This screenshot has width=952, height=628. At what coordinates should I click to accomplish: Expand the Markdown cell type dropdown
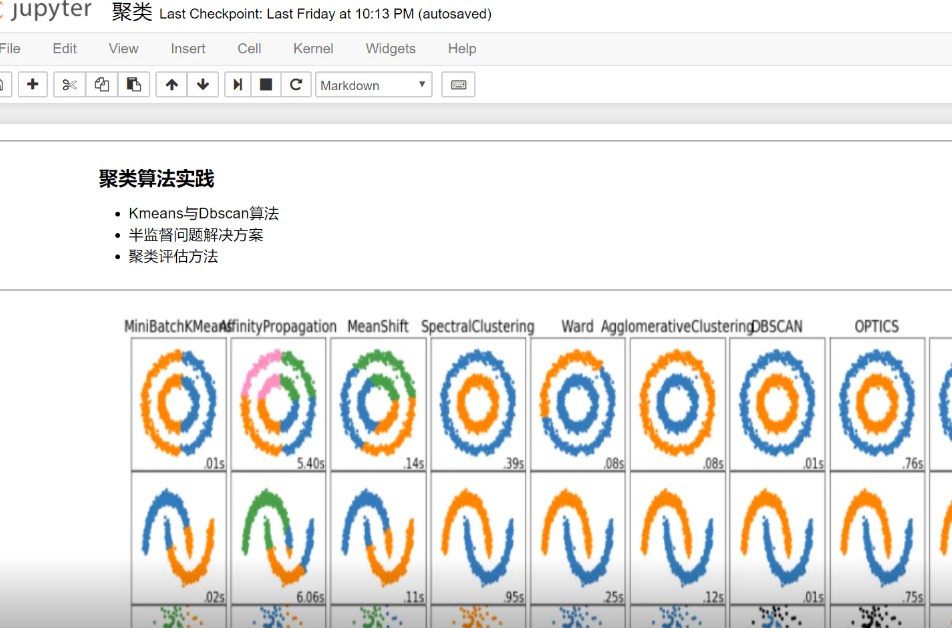point(373,85)
